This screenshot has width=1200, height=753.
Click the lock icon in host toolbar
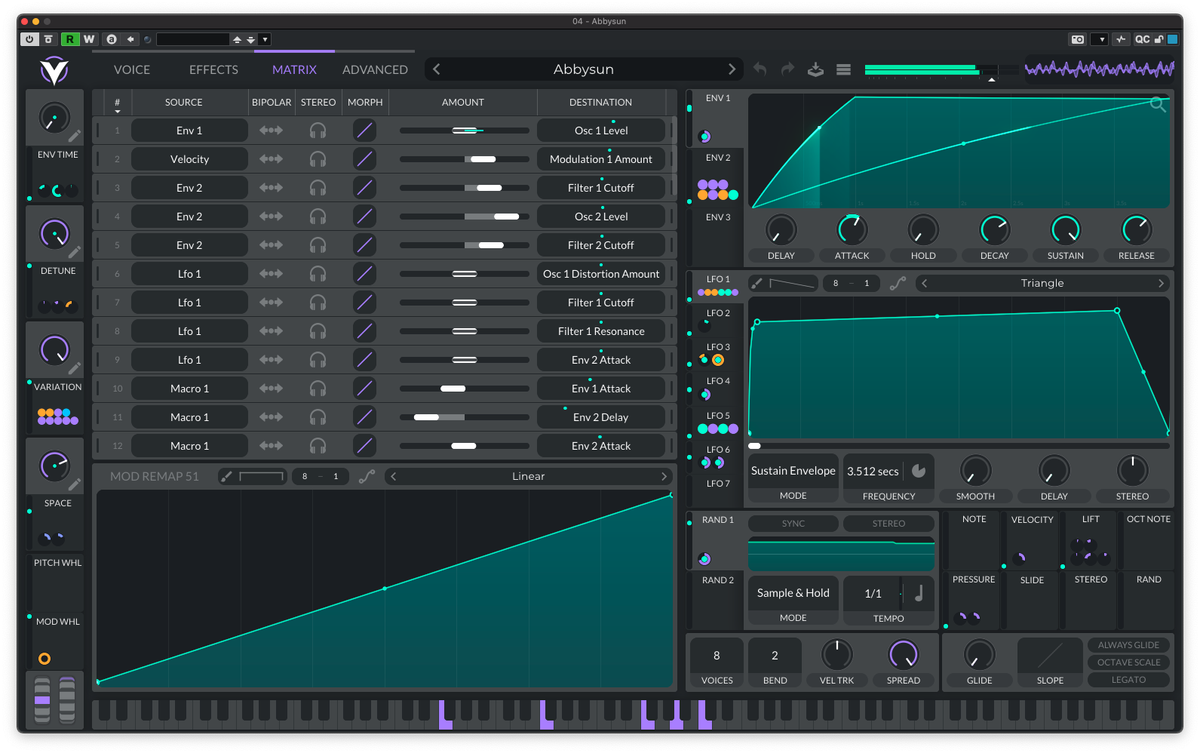pyautogui.click(x=1159, y=39)
